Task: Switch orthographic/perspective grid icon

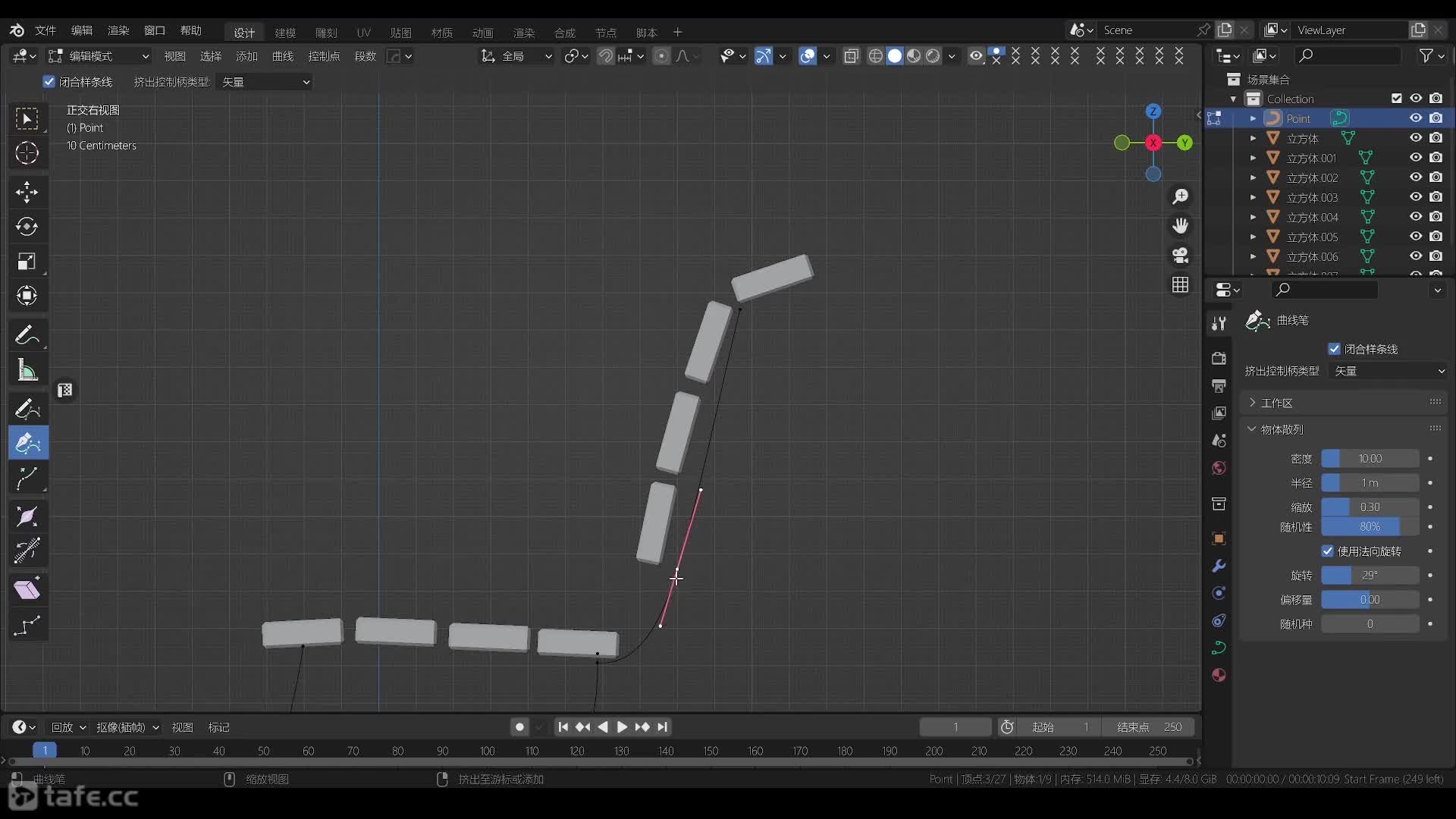Action: pos(1181,285)
